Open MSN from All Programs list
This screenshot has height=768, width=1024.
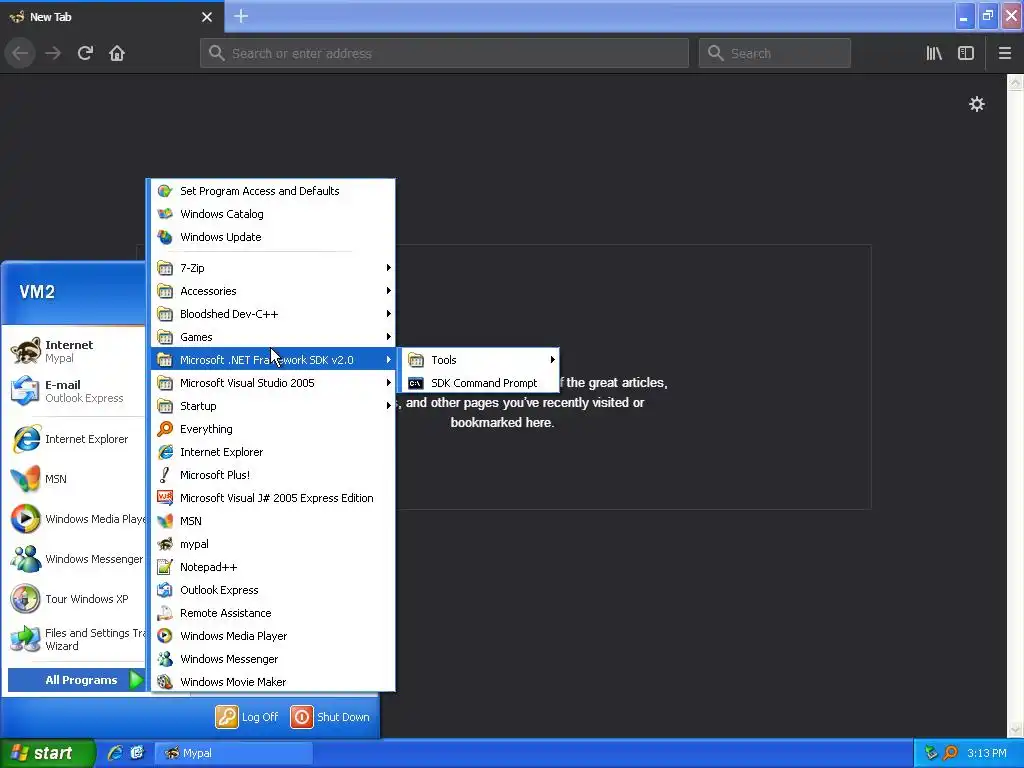click(273, 520)
